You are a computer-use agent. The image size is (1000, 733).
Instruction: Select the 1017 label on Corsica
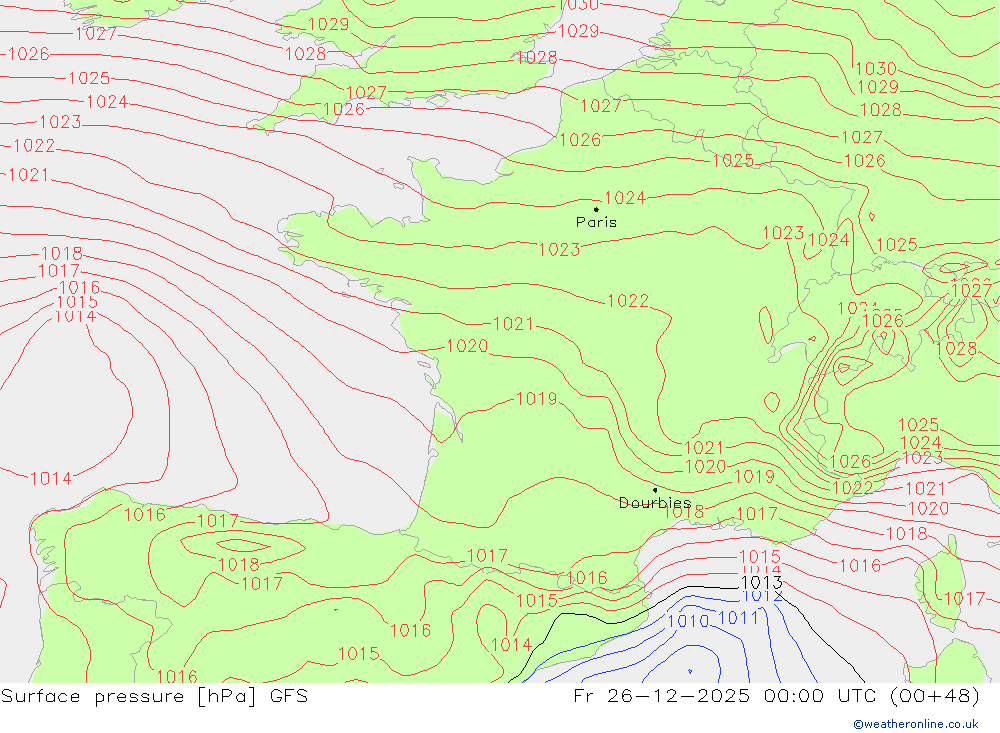pos(964,598)
